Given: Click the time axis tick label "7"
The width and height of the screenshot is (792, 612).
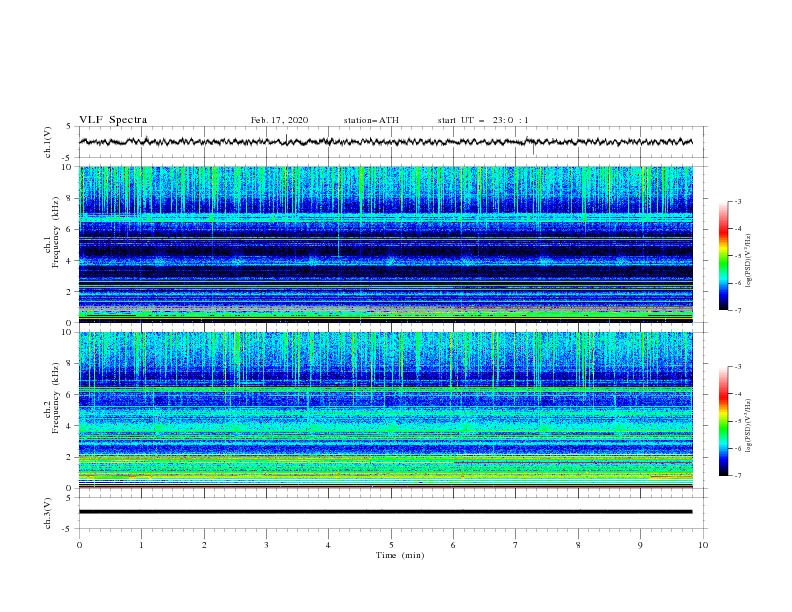Looking at the screenshot, I should 516,545.
